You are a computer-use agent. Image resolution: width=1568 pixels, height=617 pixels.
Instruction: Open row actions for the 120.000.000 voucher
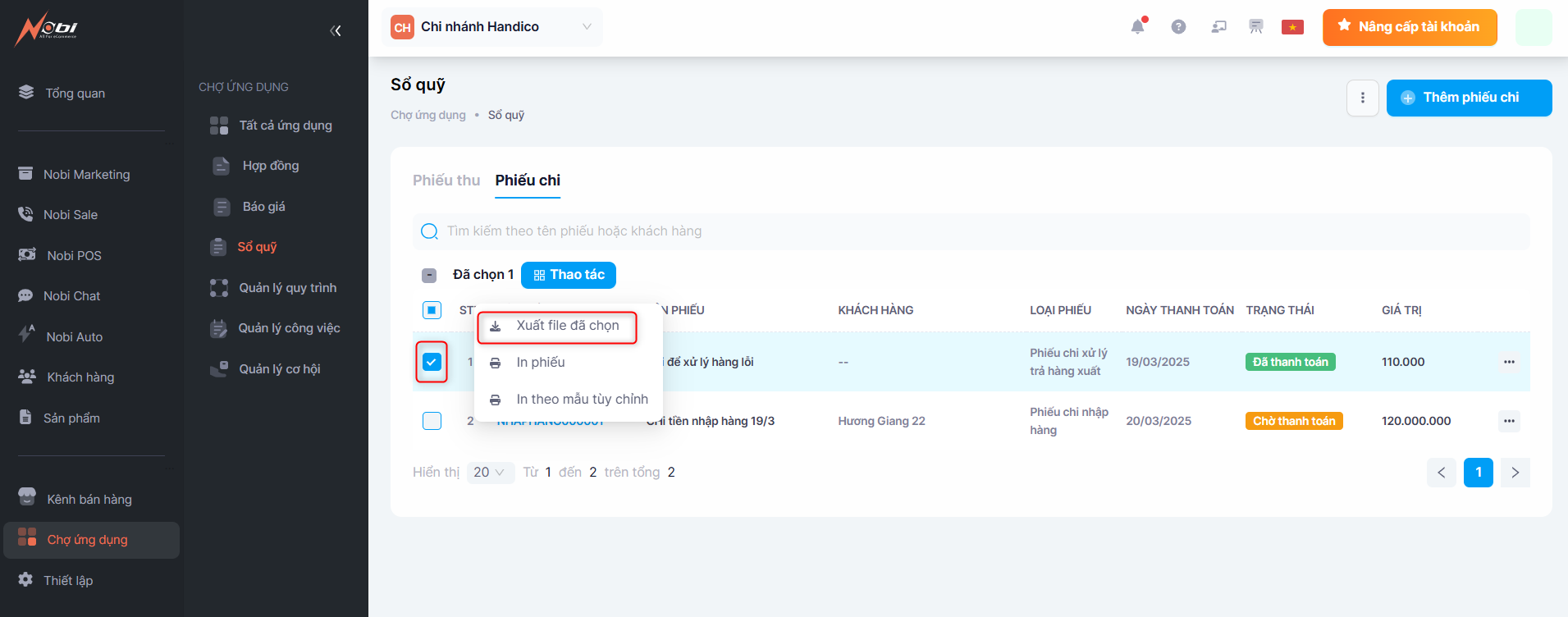(x=1508, y=421)
